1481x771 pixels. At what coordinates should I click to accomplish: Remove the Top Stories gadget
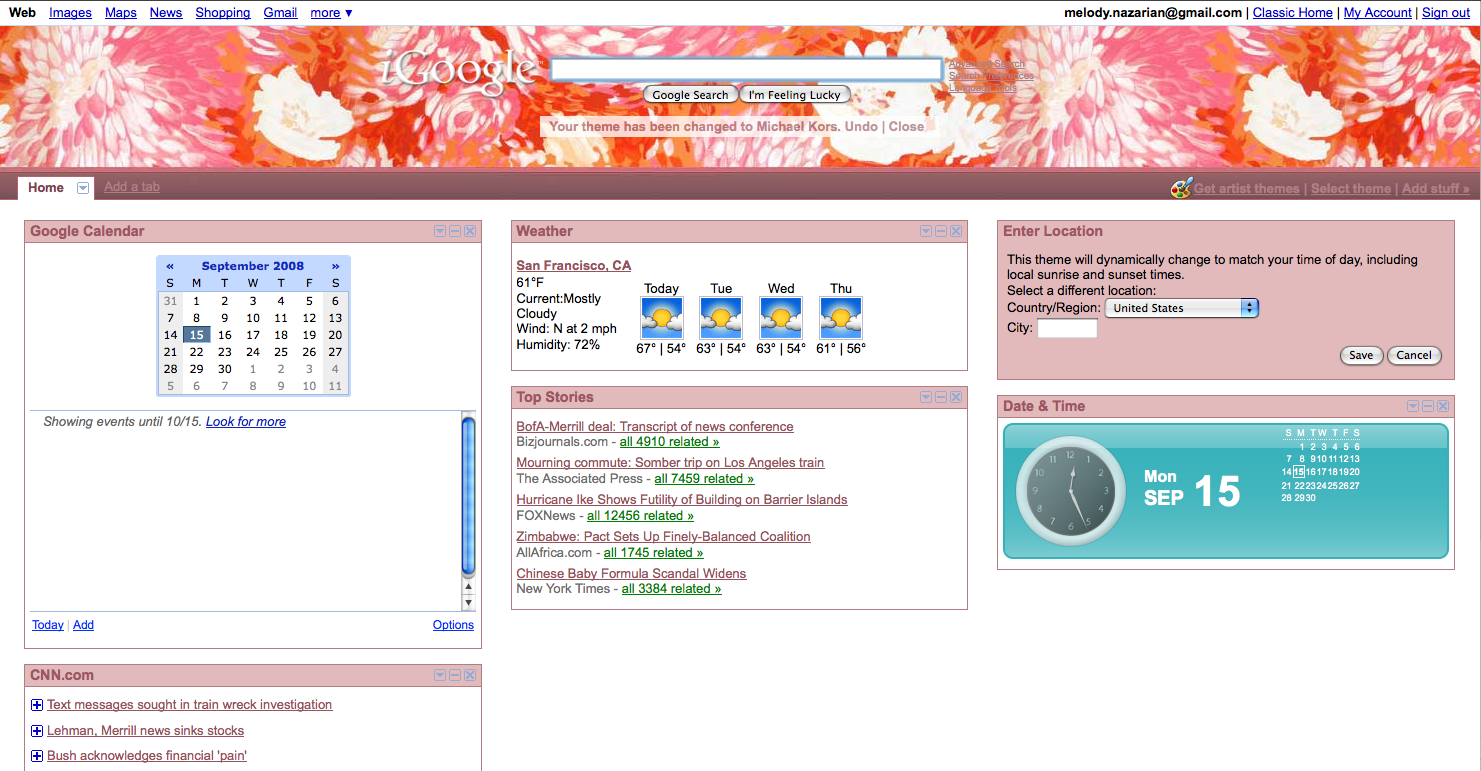[x=956, y=398]
